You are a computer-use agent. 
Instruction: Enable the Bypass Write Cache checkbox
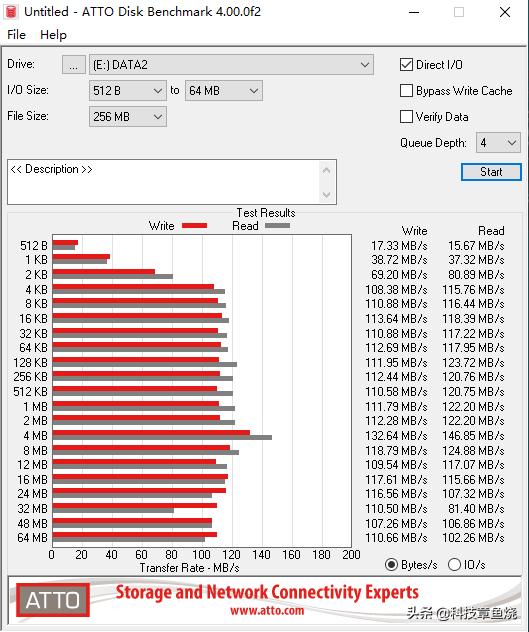406,91
